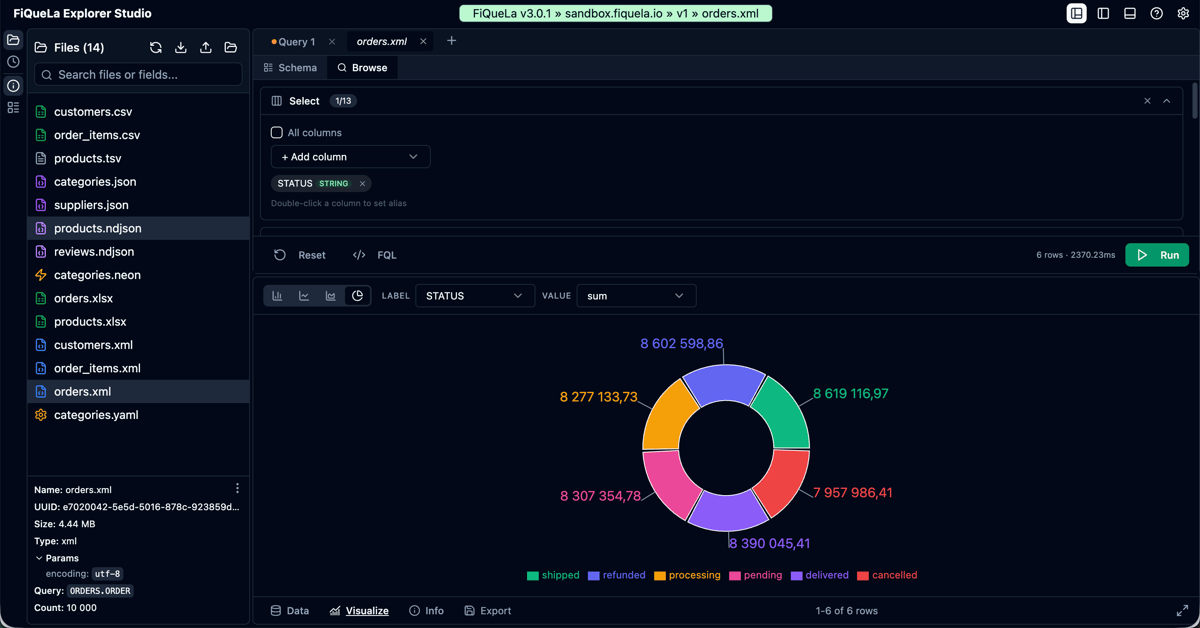This screenshot has height=628, width=1200.
Task: Collapse the Params section
Action: pyautogui.click(x=56, y=558)
